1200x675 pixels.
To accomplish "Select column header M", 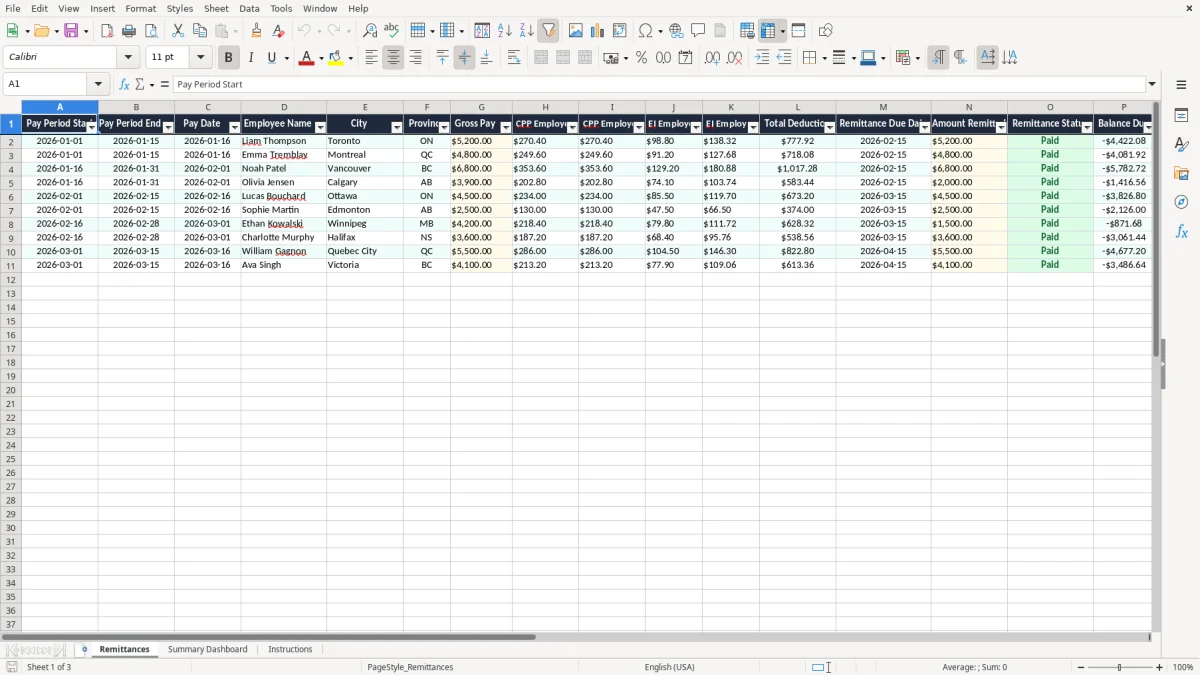I will pos(883,107).
